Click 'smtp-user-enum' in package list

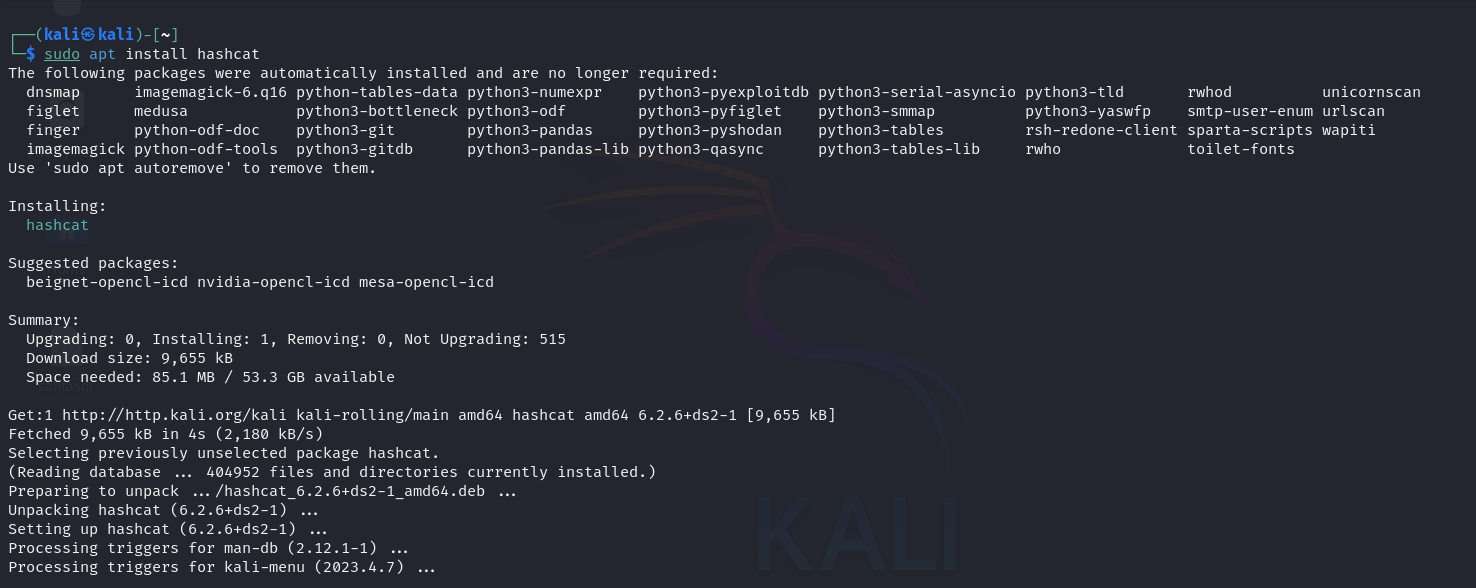coord(1250,111)
